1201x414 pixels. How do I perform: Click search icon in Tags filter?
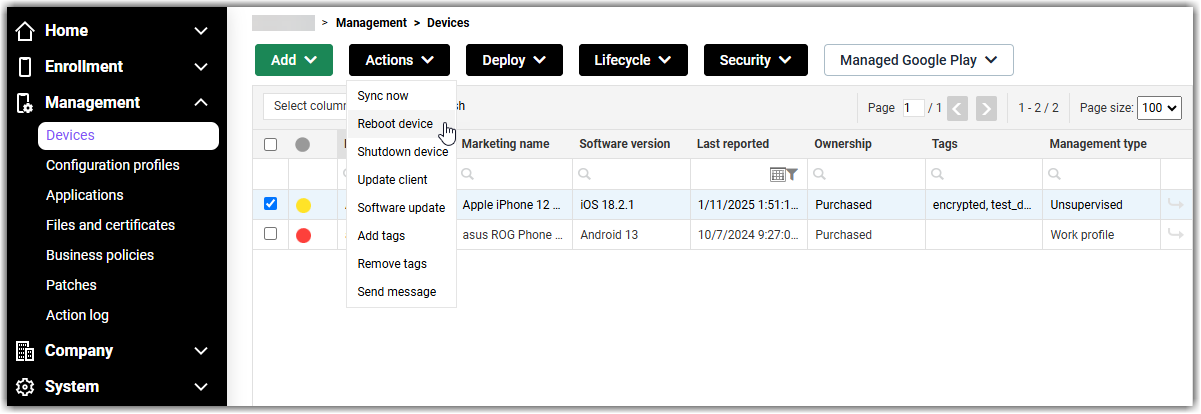click(x=939, y=174)
